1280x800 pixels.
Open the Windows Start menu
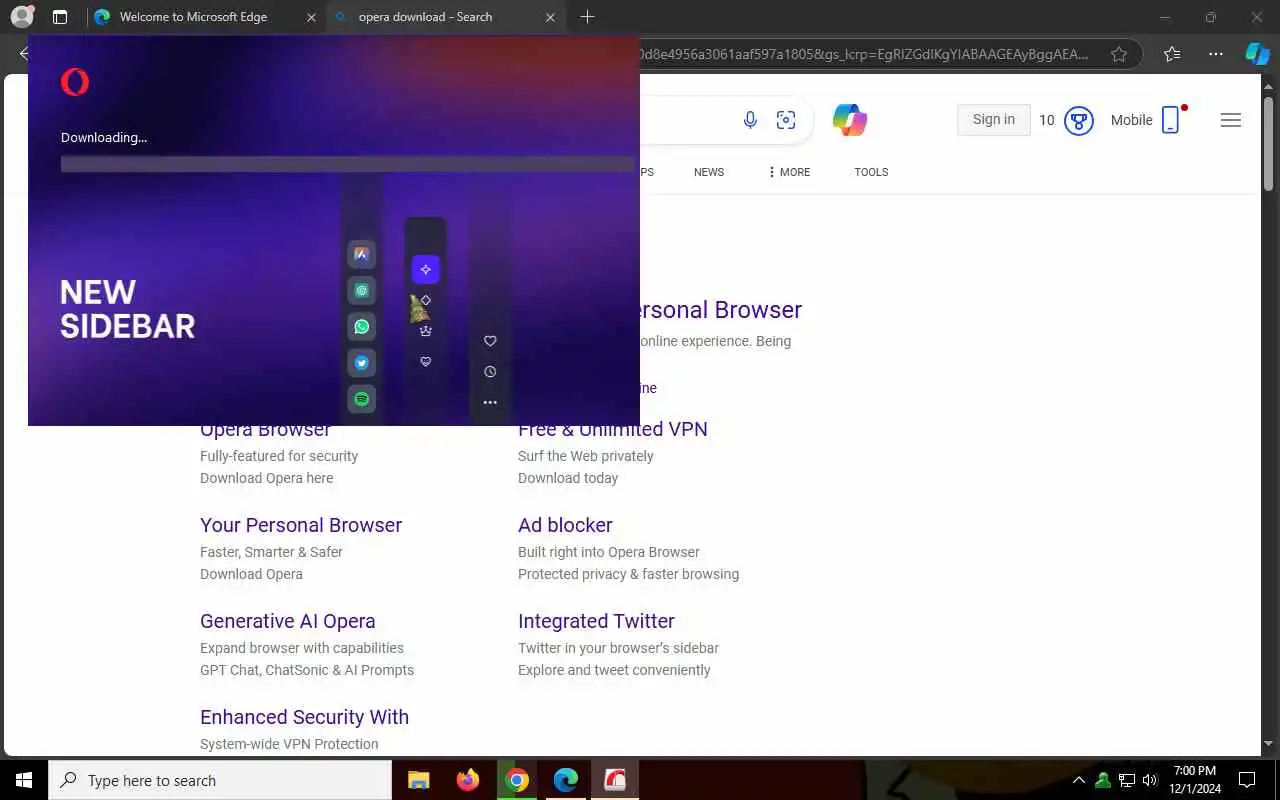click(24, 780)
